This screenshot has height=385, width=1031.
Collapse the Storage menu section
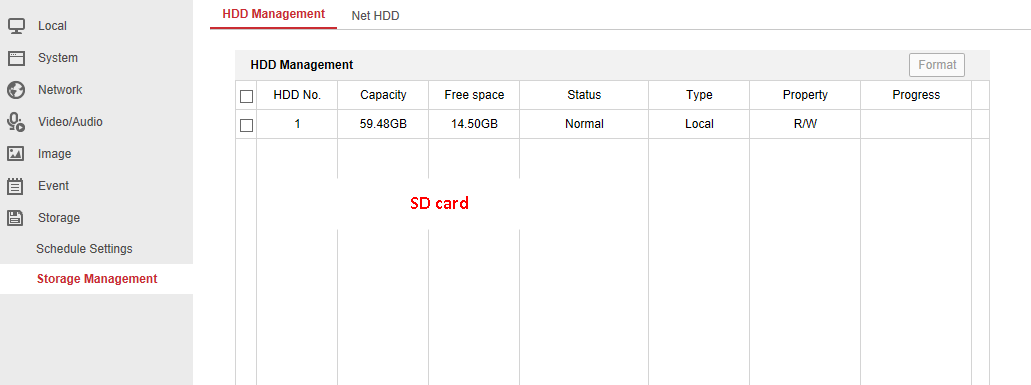(59, 217)
